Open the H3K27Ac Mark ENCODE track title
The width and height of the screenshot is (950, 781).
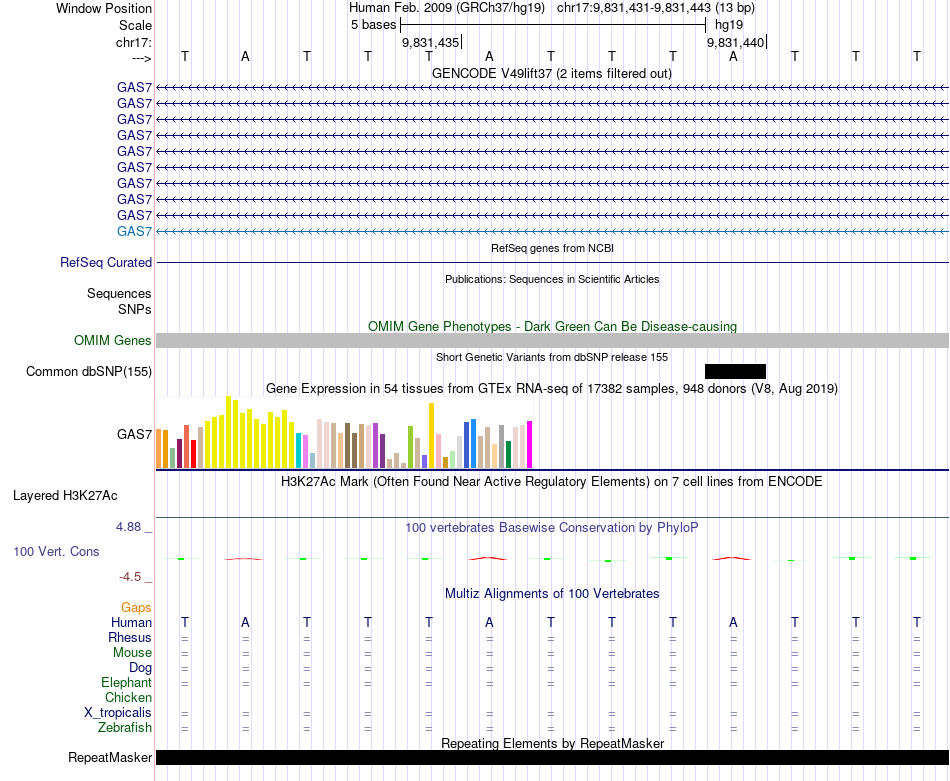[x=552, y=482]
